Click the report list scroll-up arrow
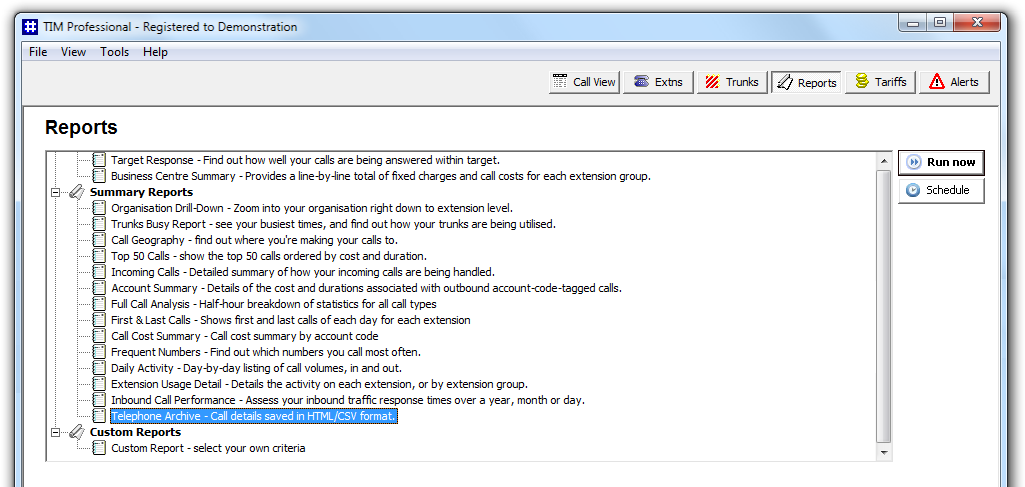Image resolution: width=1025 pixels, height=487 pixels. (x=883, y=161)
